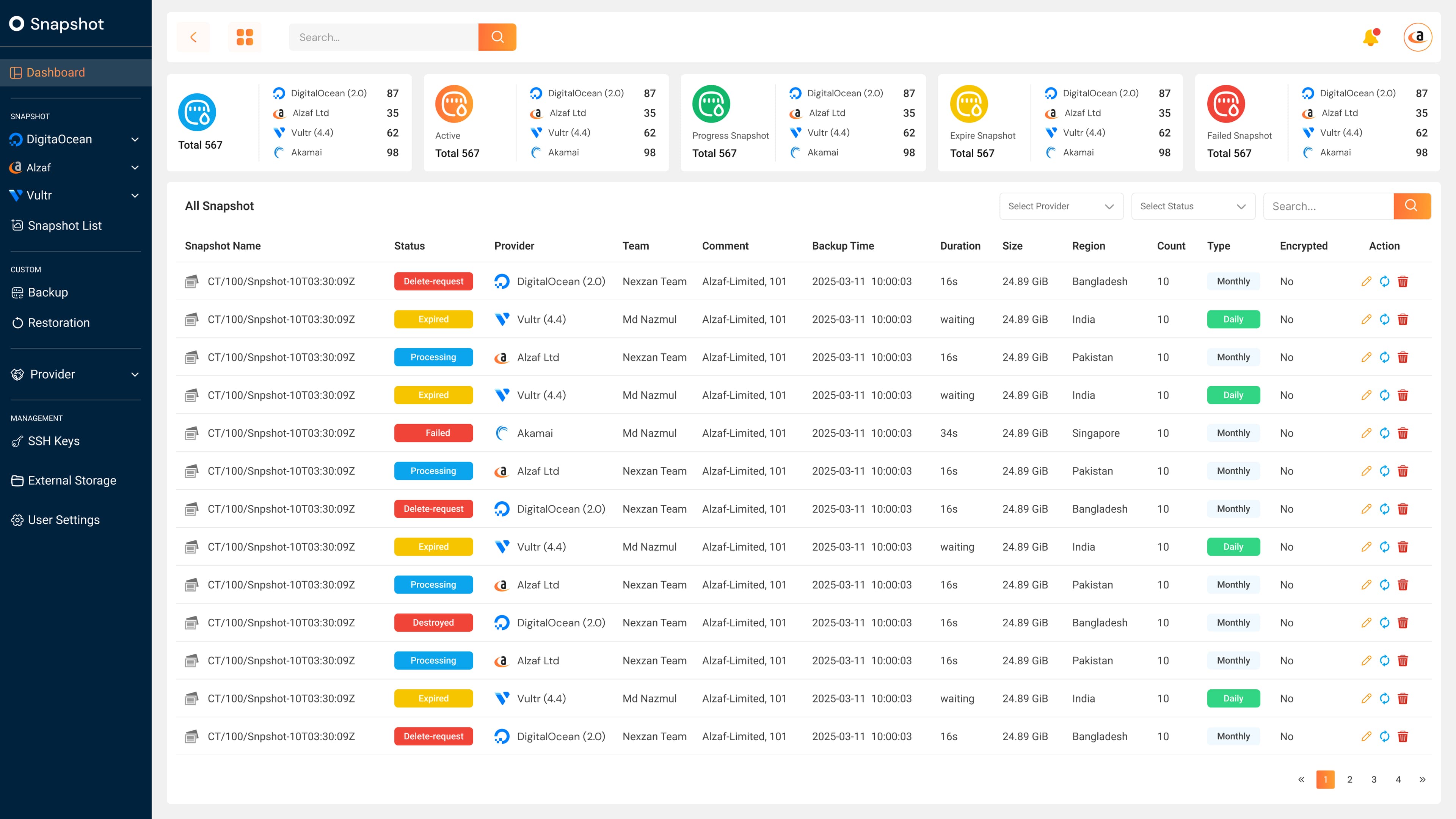
Task: Open the grid view icon in top bar
Action: pos(244,37)
